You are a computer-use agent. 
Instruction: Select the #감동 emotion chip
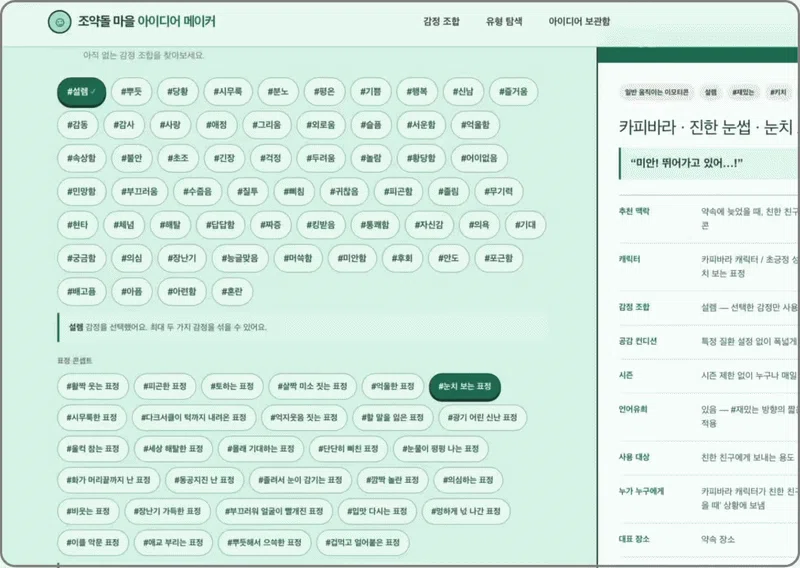(x=78, y=125)
